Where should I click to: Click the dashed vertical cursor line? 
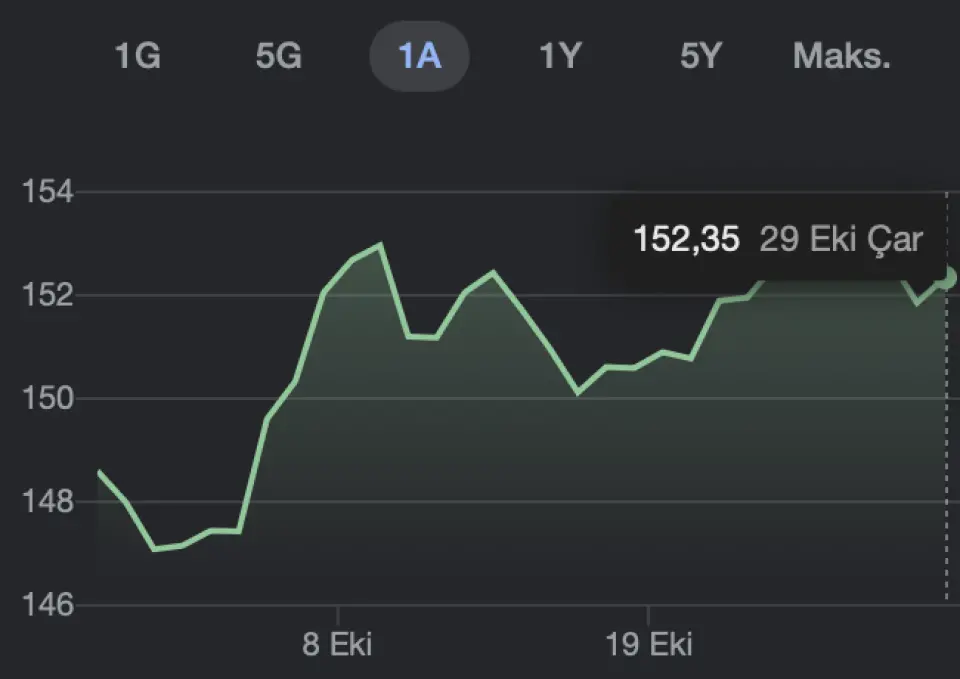(946, 450)
